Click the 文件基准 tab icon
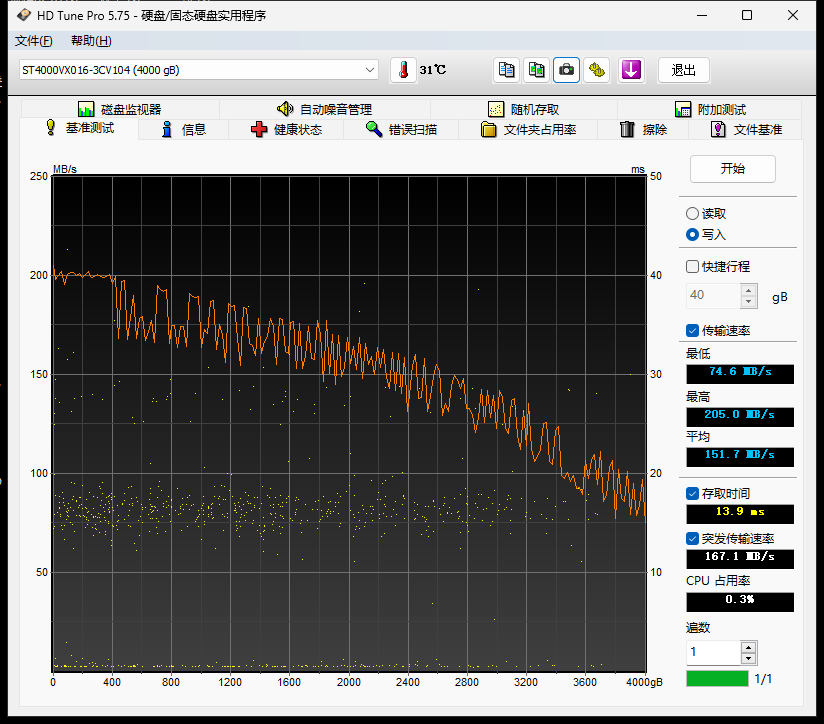Screen dimensions: 824x724 point(718,129)
